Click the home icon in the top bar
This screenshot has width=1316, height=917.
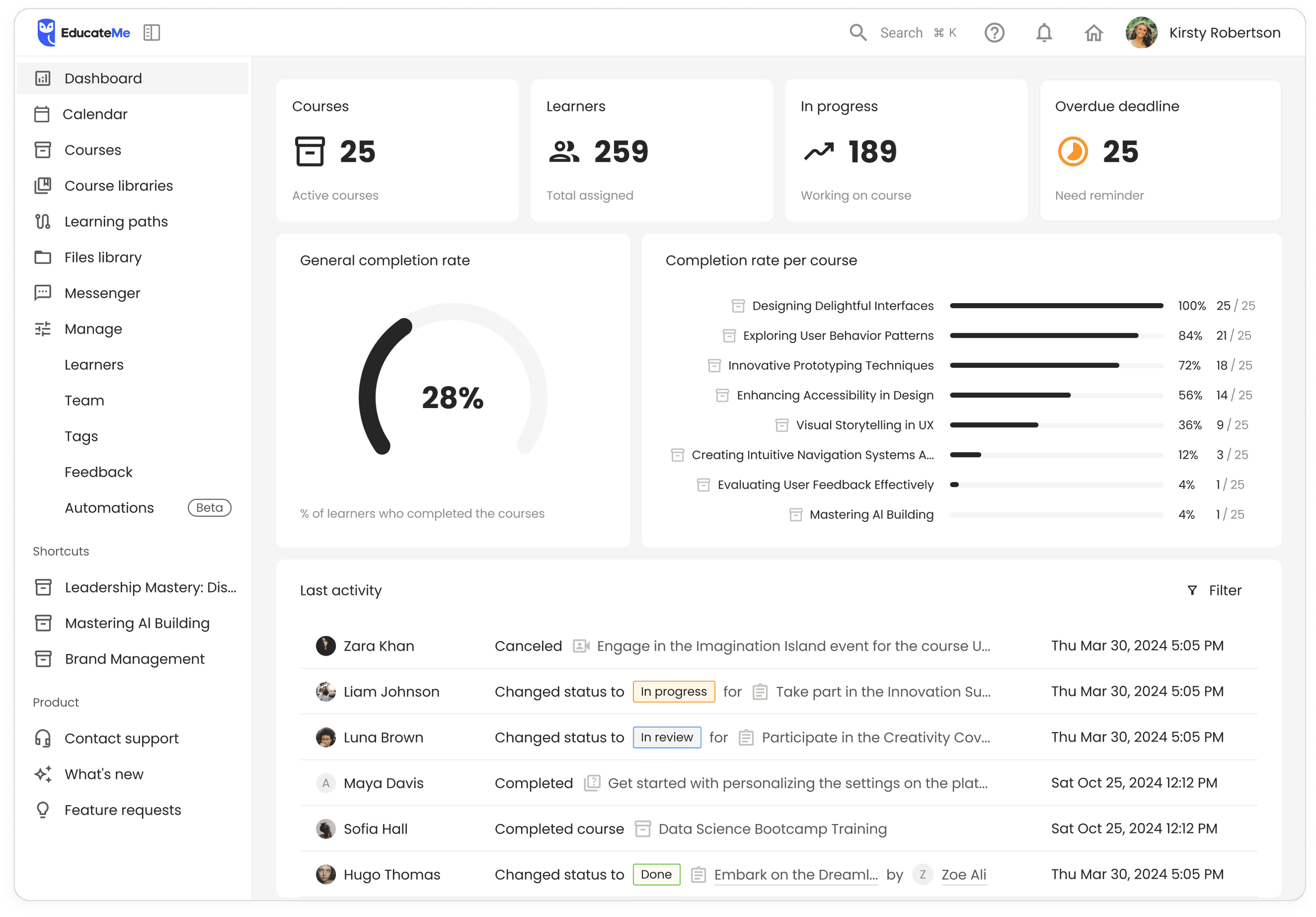click(1093, 33)
